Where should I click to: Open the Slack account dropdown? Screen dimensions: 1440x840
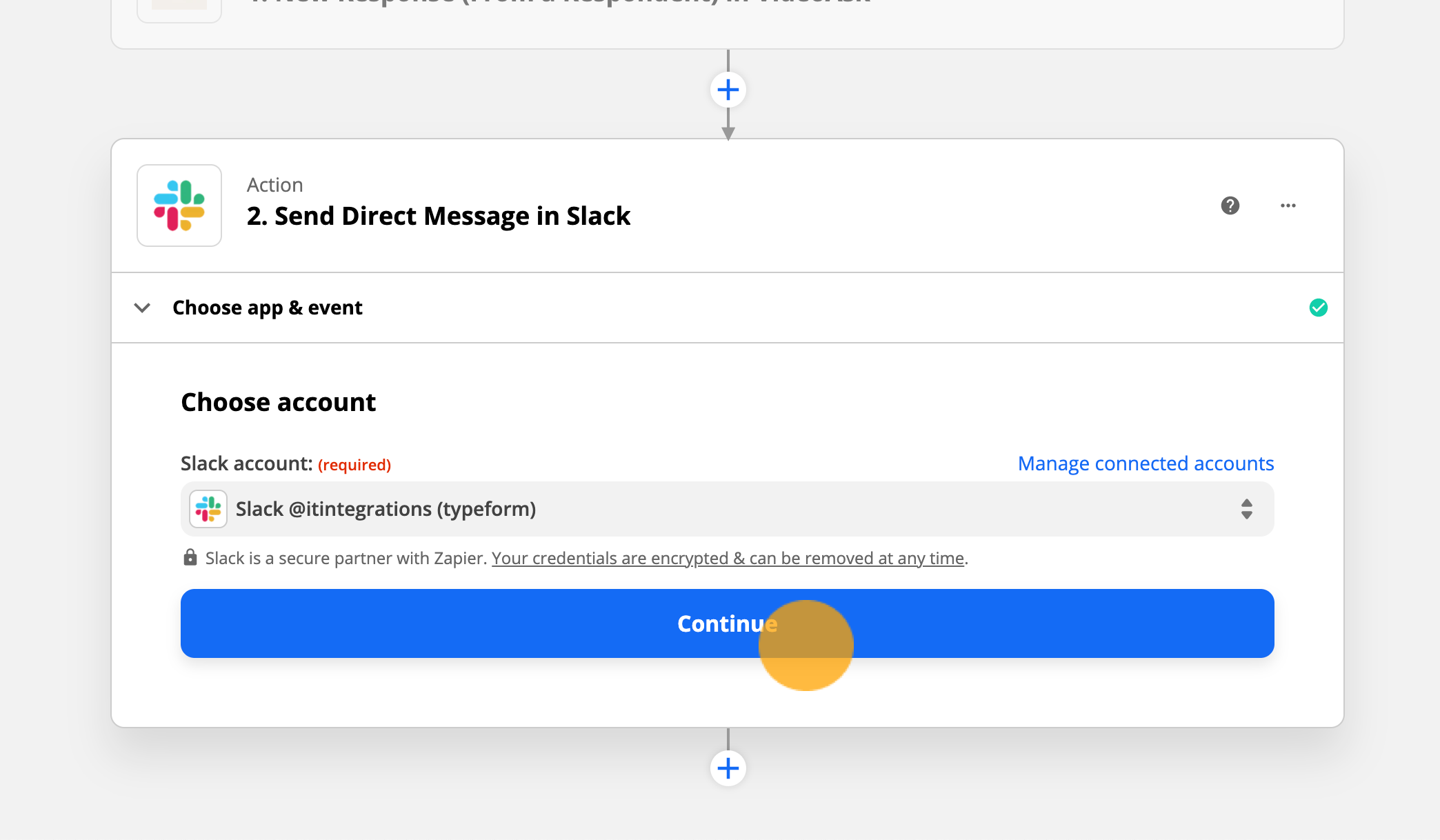727,509
